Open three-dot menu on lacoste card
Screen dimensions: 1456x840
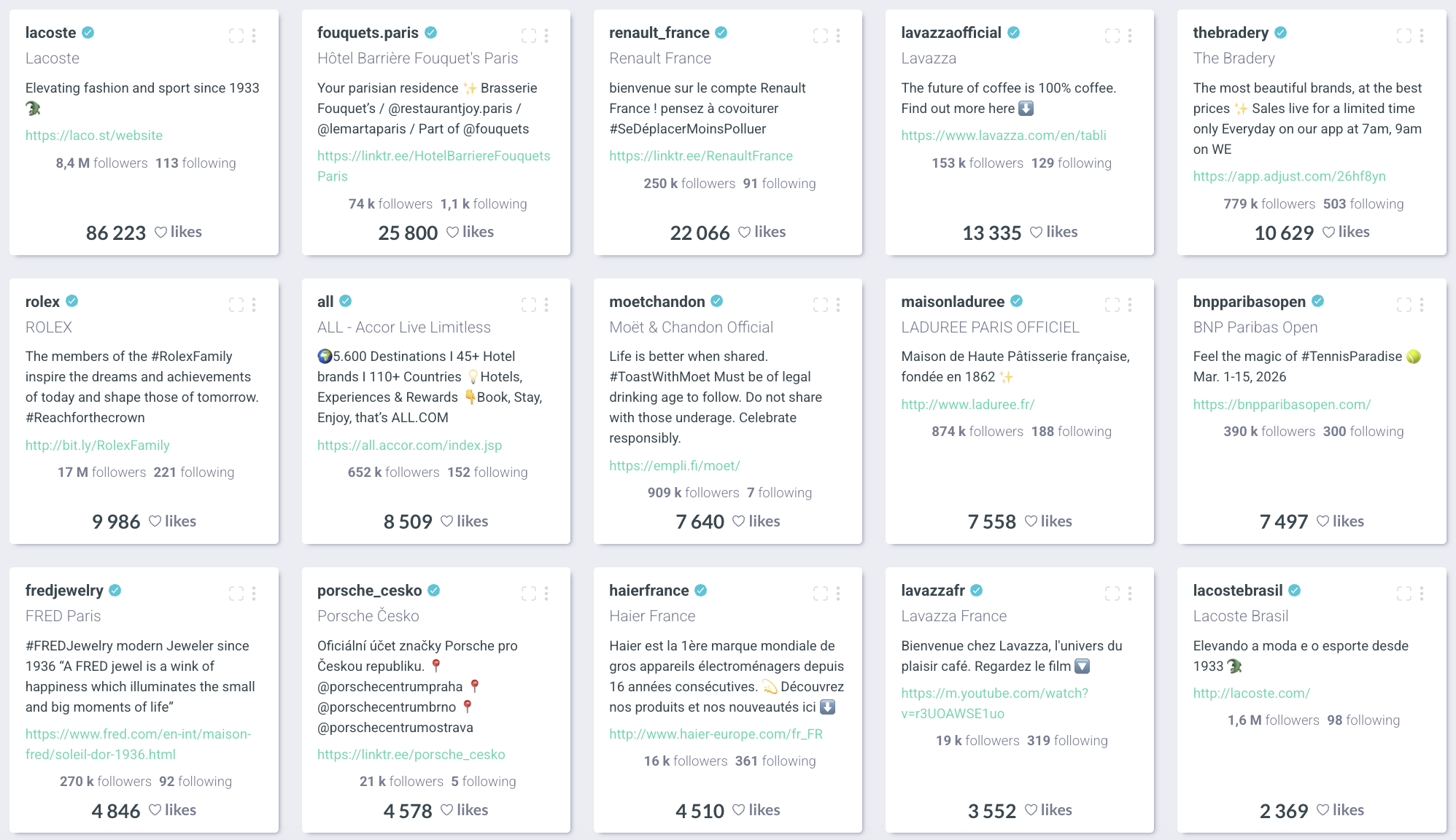point(254,35)
